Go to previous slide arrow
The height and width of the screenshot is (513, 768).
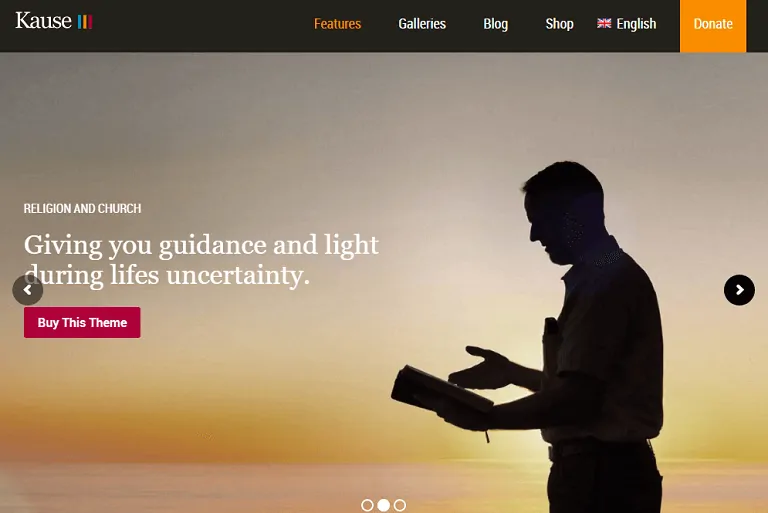point(28,290)
